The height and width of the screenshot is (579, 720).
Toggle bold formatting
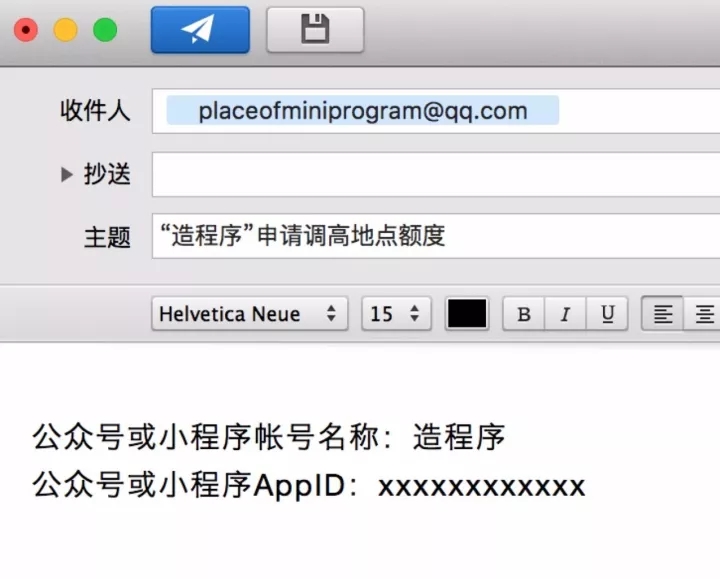pyautogui.click(x=523, y=314)
